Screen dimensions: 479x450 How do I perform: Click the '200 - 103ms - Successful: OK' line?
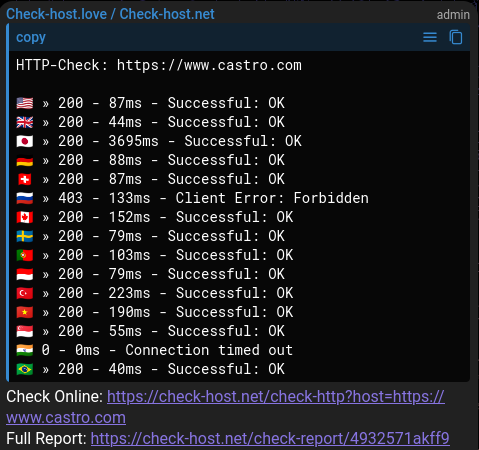(x=176, y=255)
